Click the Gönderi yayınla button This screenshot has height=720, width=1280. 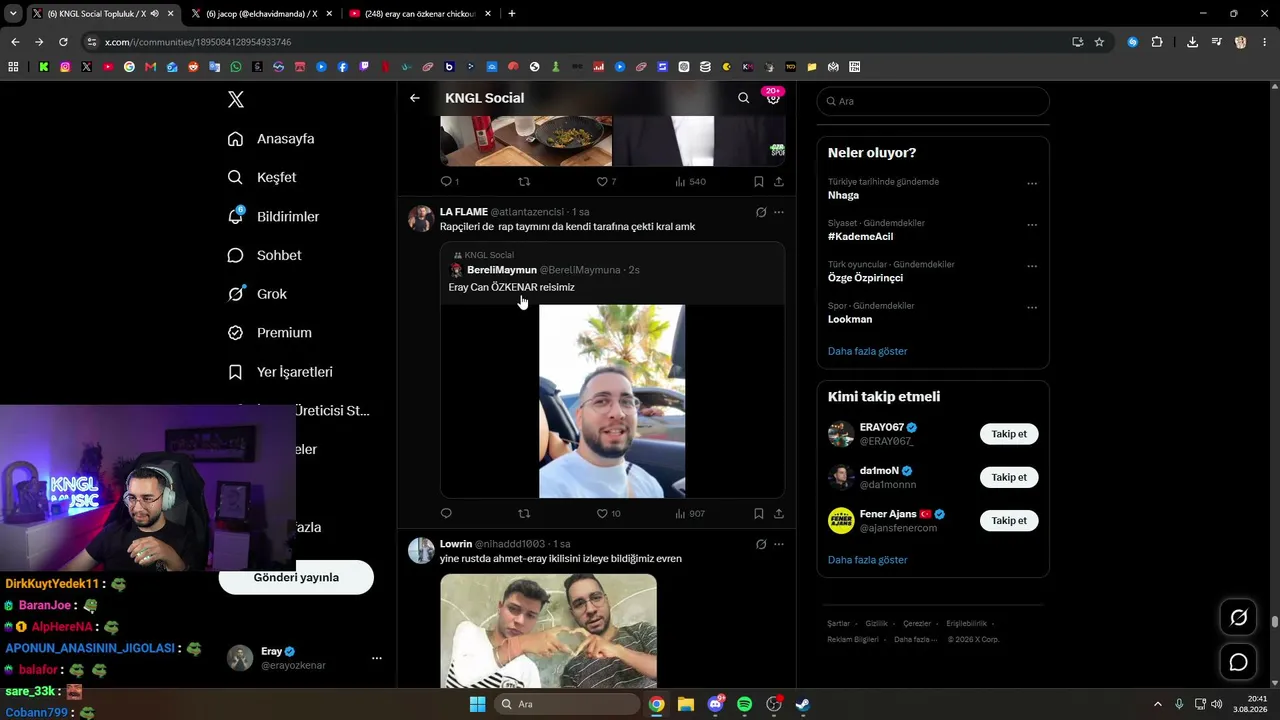(x=296, y=577)
